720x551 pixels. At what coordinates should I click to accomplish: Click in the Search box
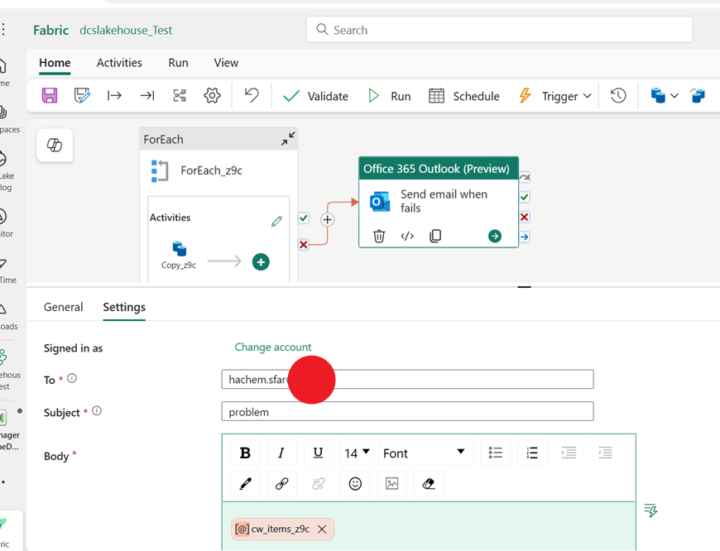tap(499, 30)
